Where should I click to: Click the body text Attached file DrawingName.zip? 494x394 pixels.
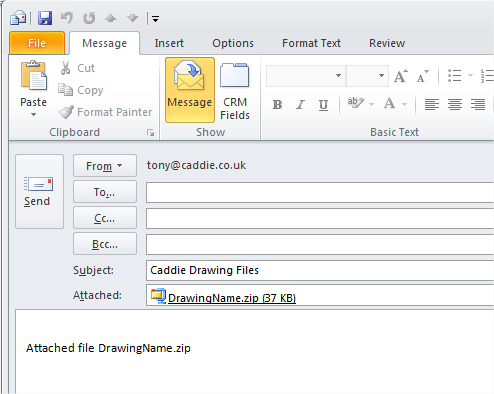(108, 348)
